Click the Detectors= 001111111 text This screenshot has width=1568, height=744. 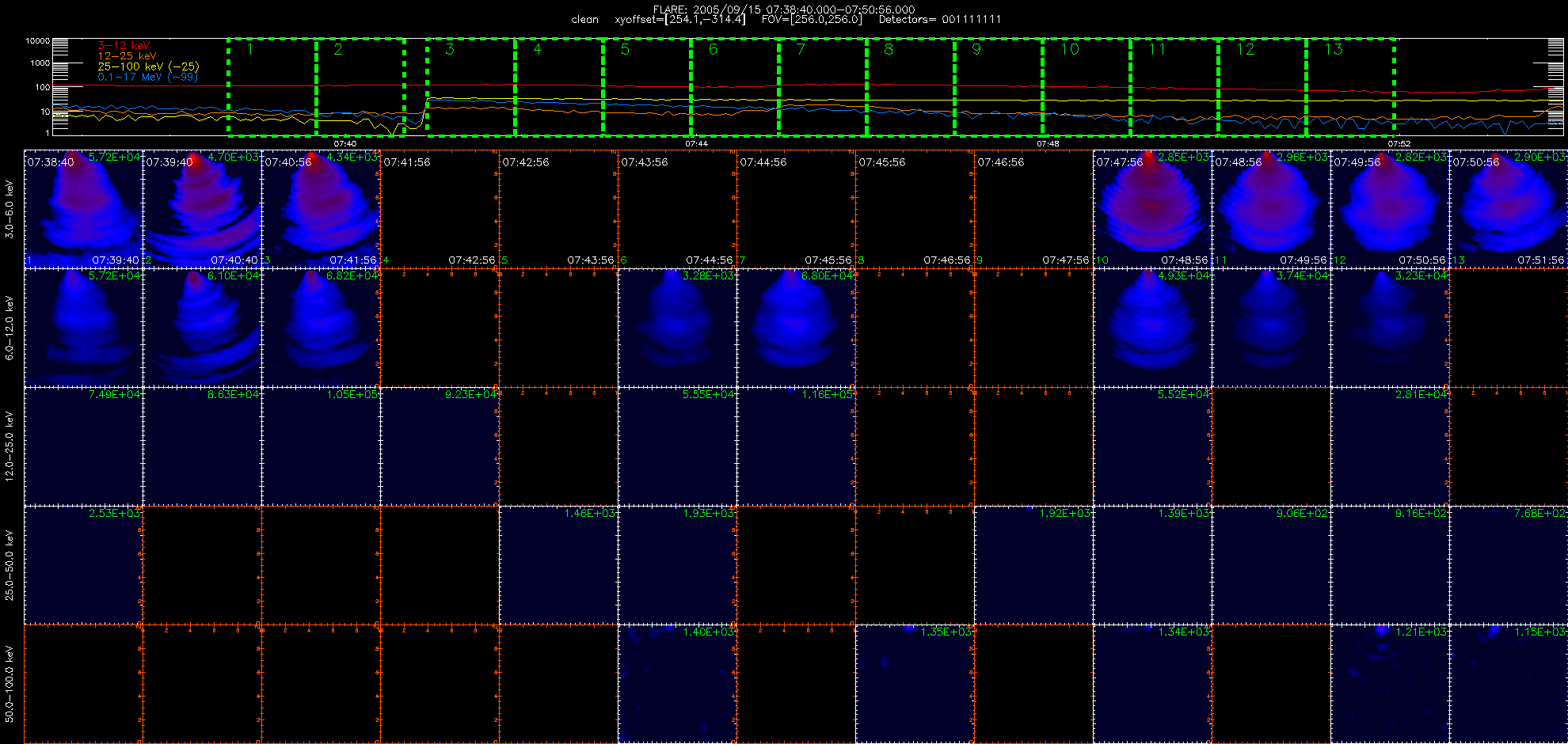(x=940, y=20)
